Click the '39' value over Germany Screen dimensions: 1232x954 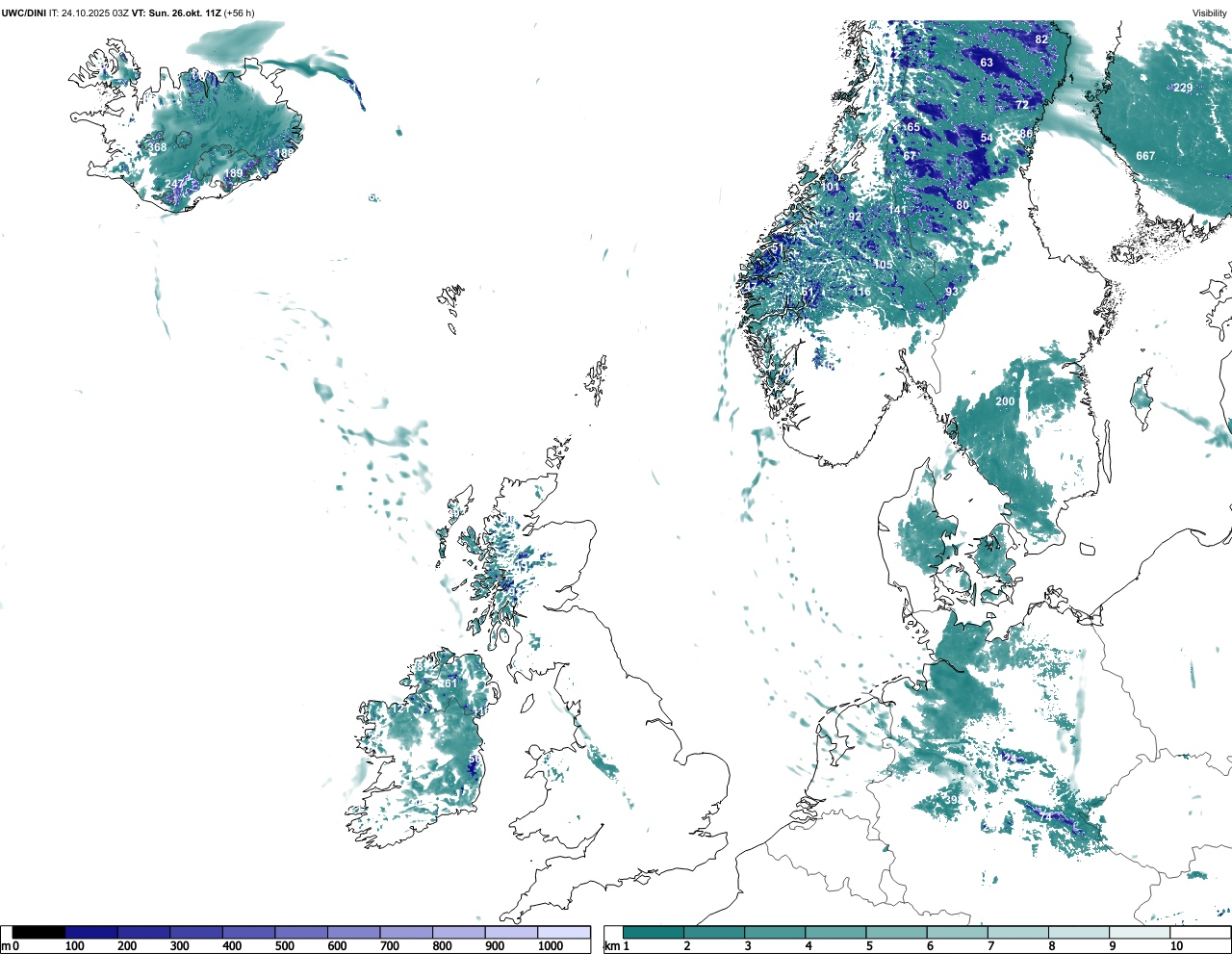951,800
